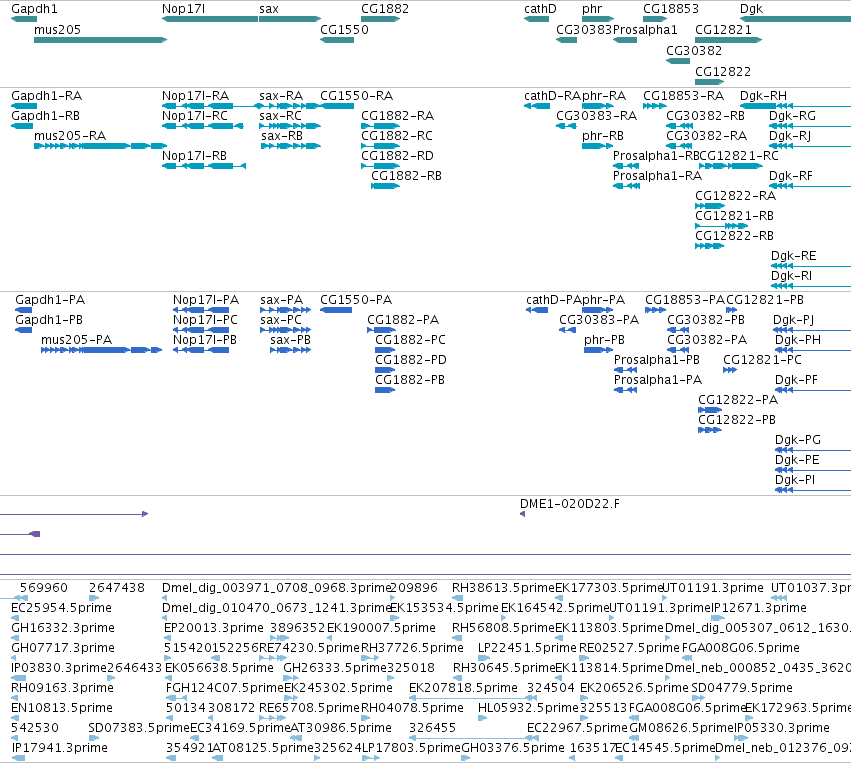Select the CG1550 gene feature label
Screen dimensions: 851x763
coord(344,29)
